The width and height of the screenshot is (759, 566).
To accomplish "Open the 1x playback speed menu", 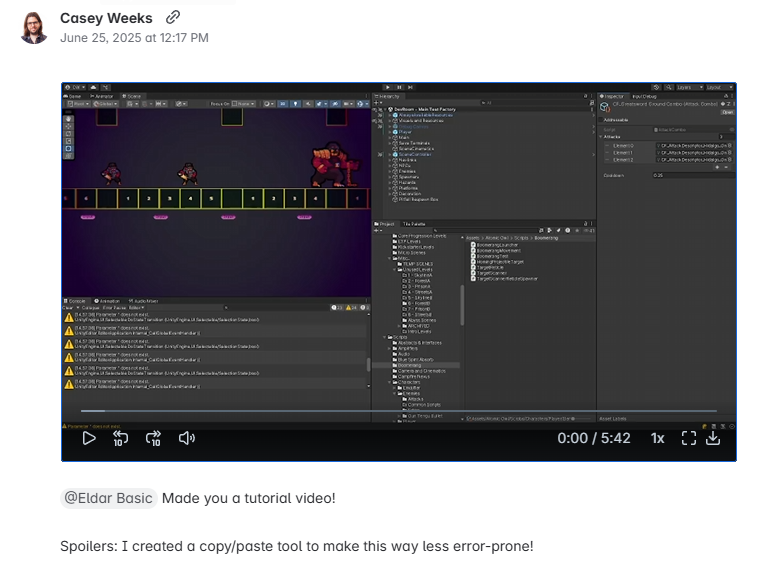I will point(657,438).
